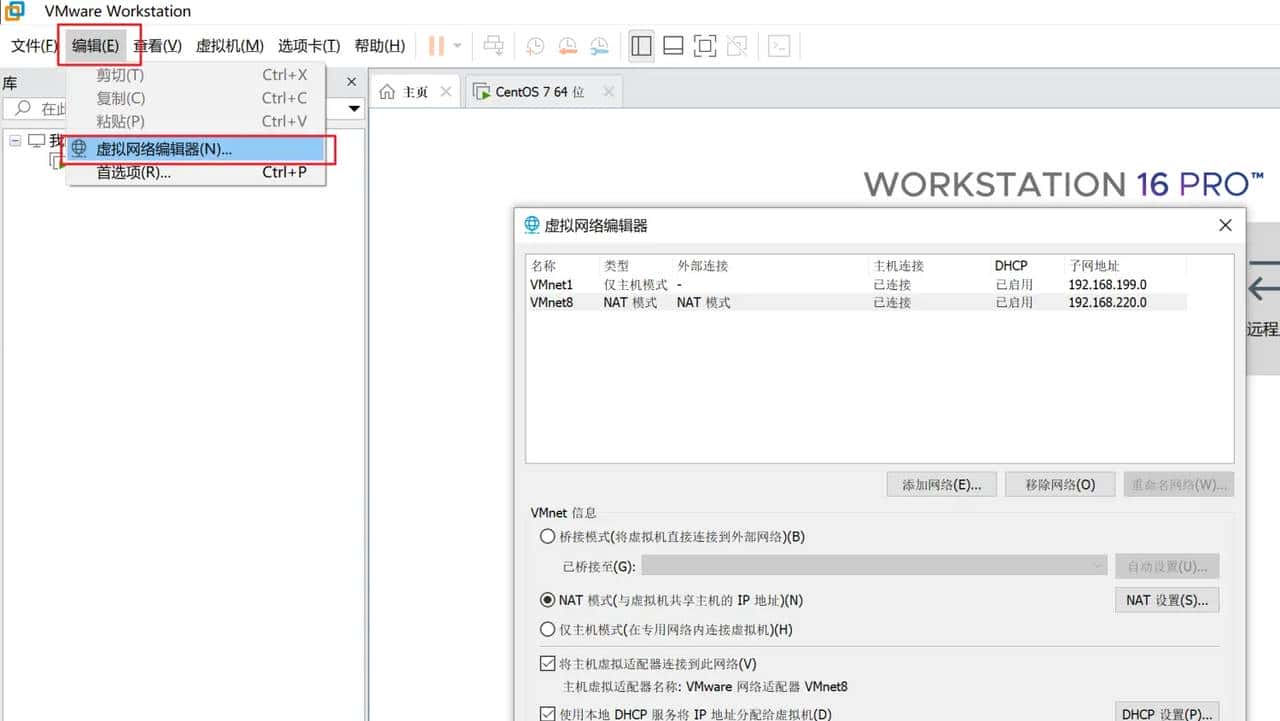This screenshot has width=1280, height=721.
Task: Click the pause virtual machine toolbar icon
Action: (436, 46)
